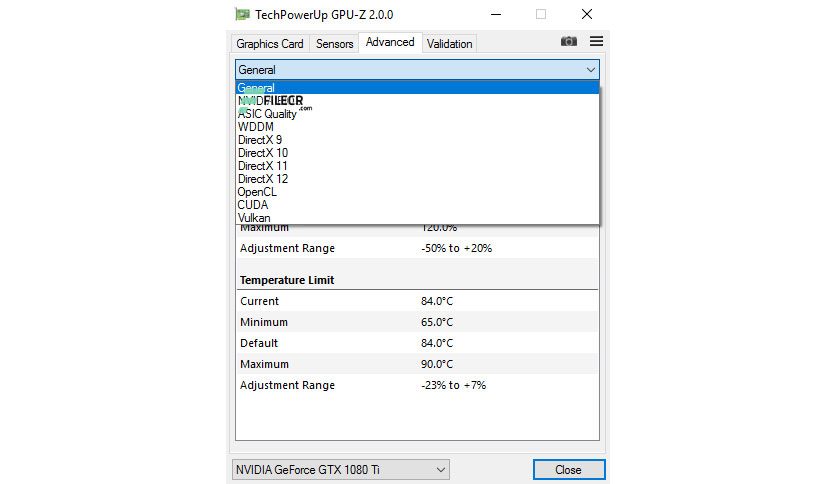836x484 pixels.
Task: Click the GPU-Z app icon in title bar
Action: coord(243,14)
